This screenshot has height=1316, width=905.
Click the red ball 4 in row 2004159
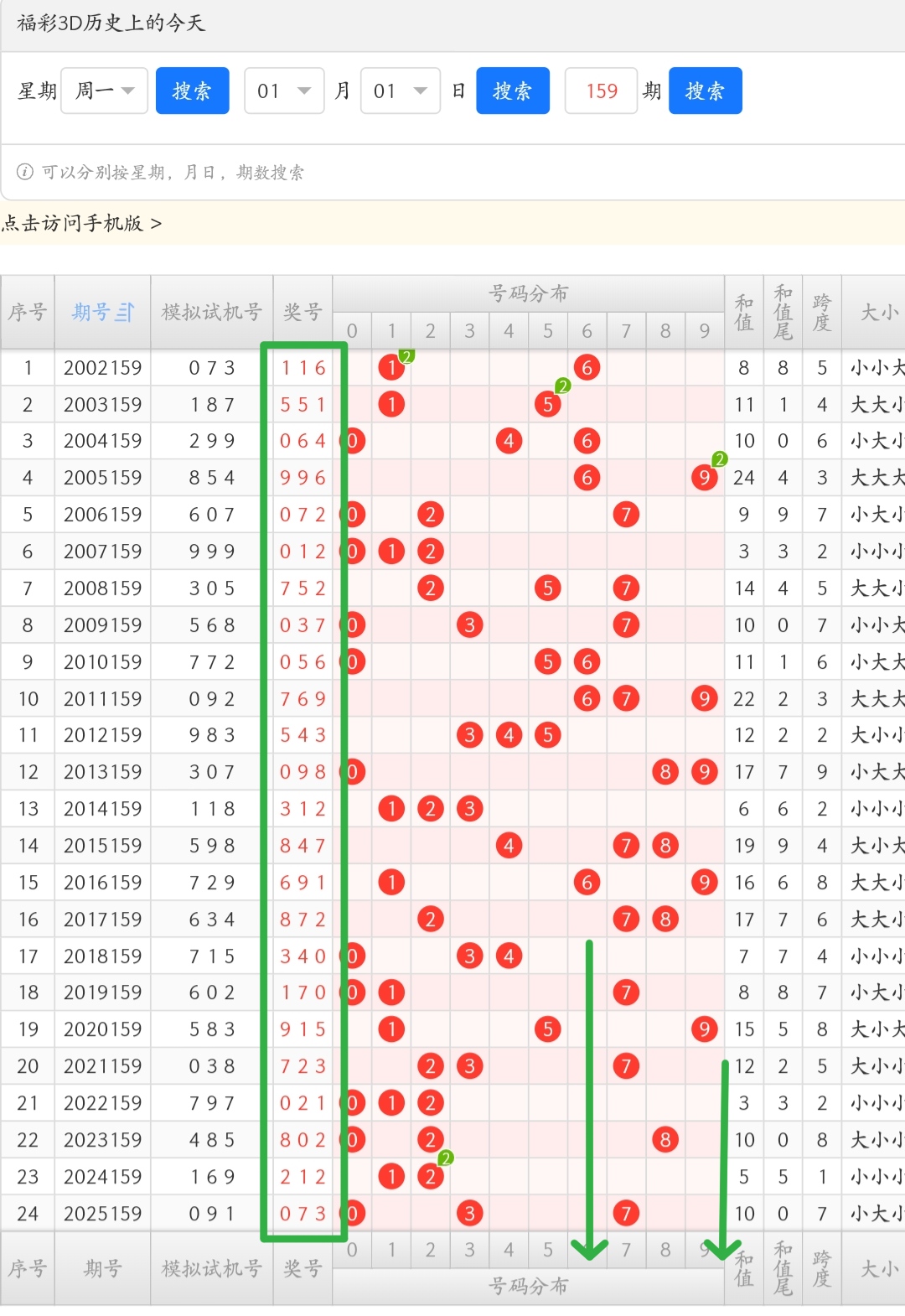pos(509,441)
